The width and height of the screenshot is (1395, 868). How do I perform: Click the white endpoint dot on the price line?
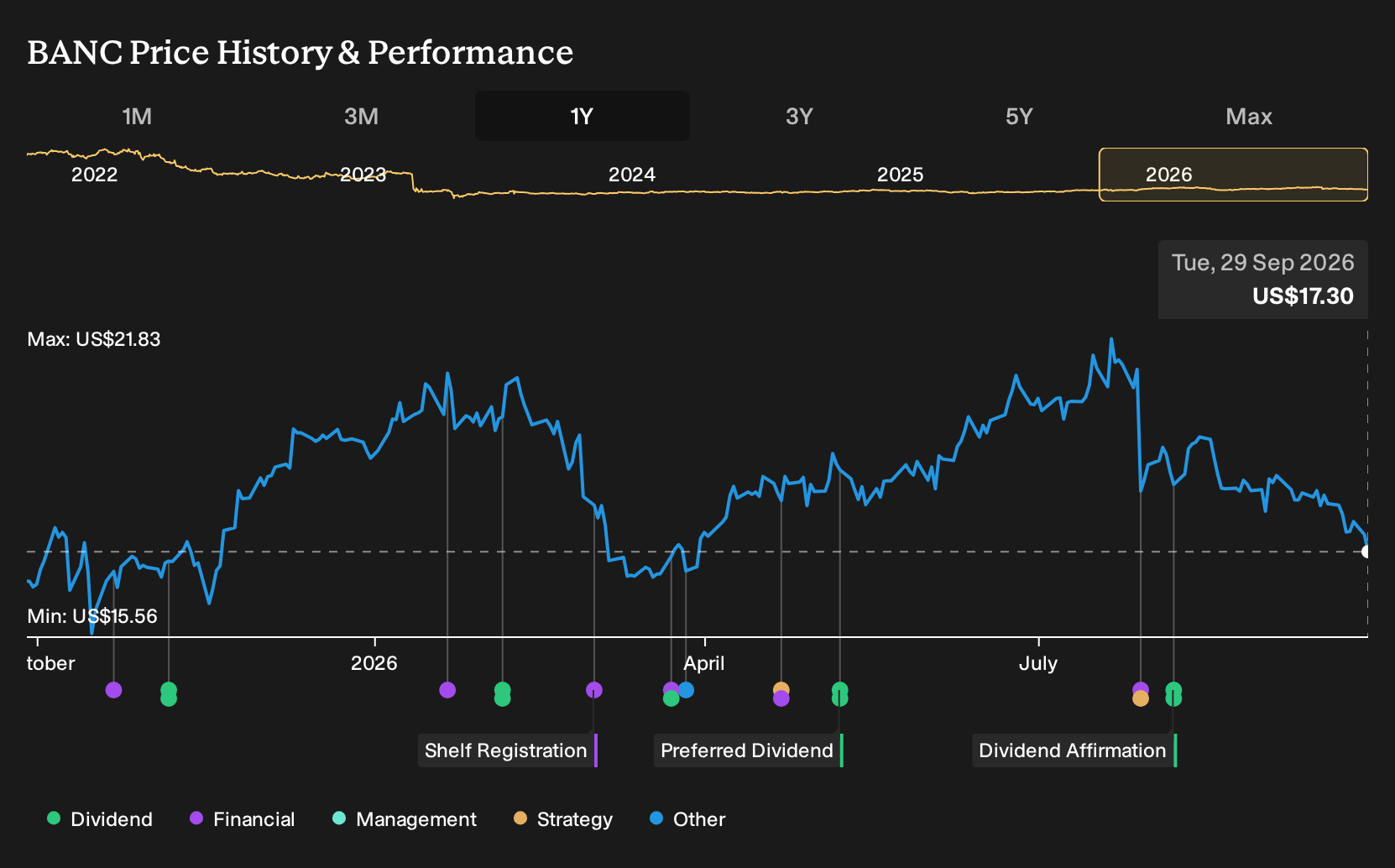pos(1366,552)
